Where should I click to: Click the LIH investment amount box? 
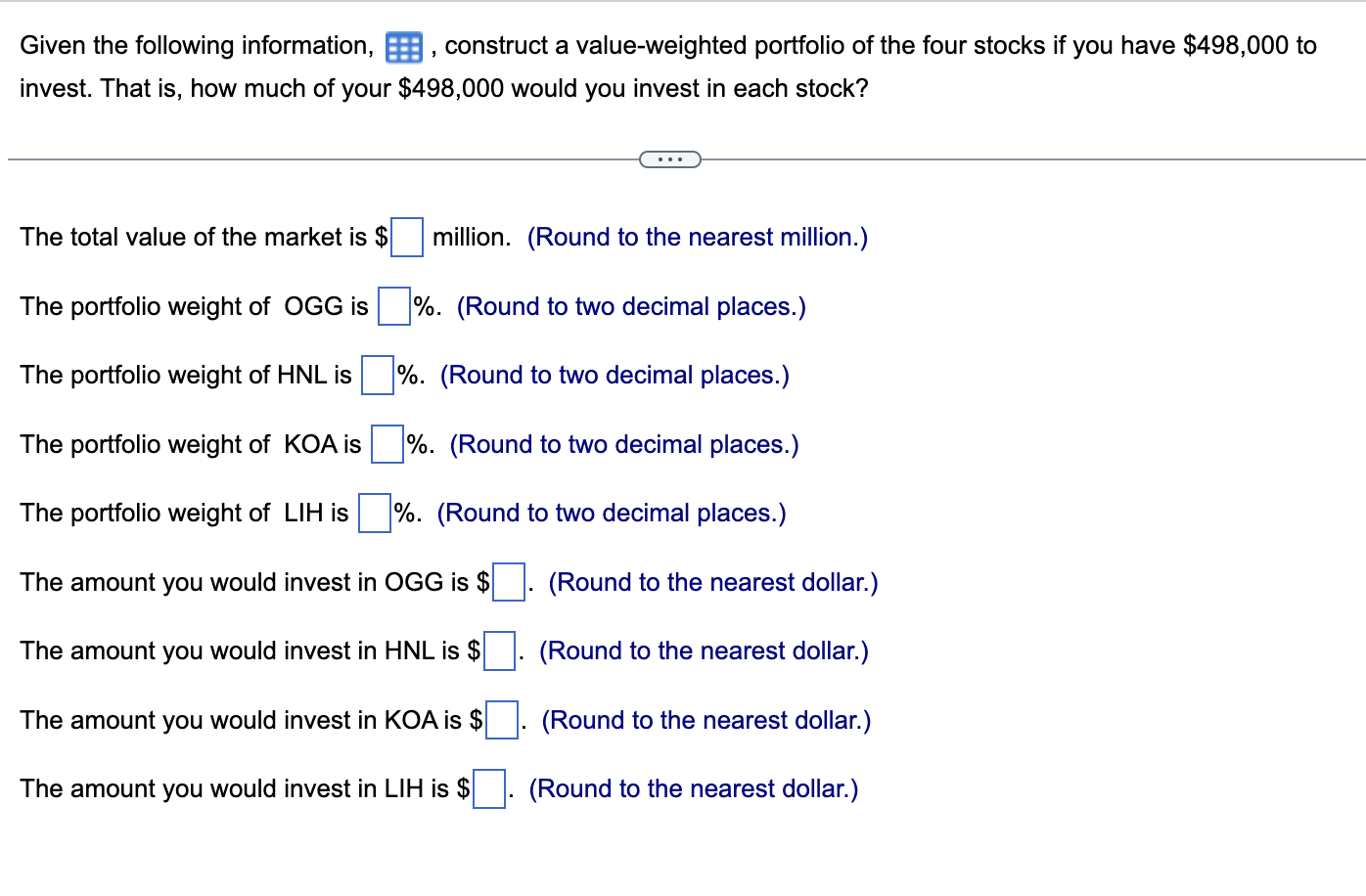click(x=489, y=788)
